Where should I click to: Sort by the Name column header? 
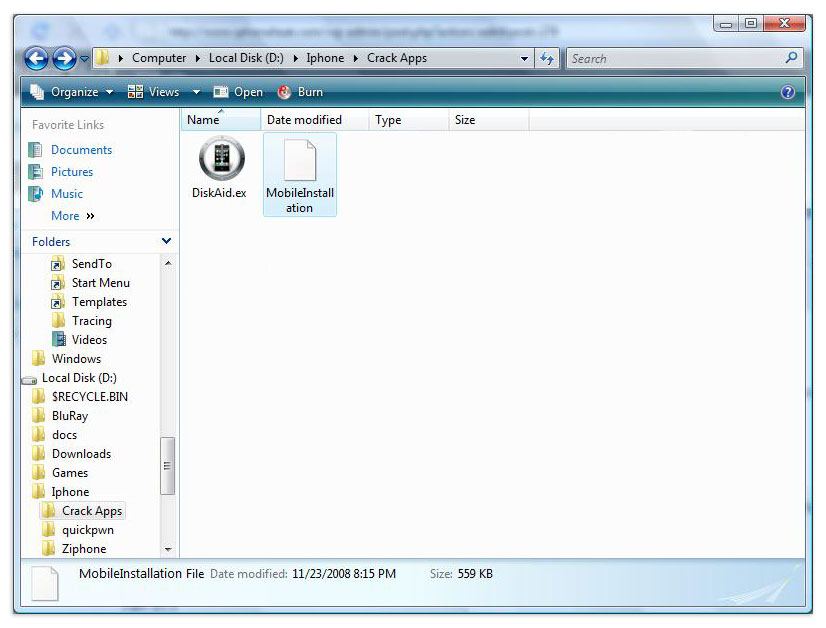click(220, 120)
